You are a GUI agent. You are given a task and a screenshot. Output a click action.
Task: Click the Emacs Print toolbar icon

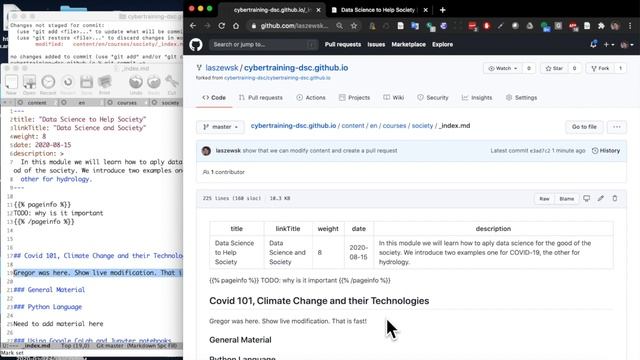[x=104, y=84]
